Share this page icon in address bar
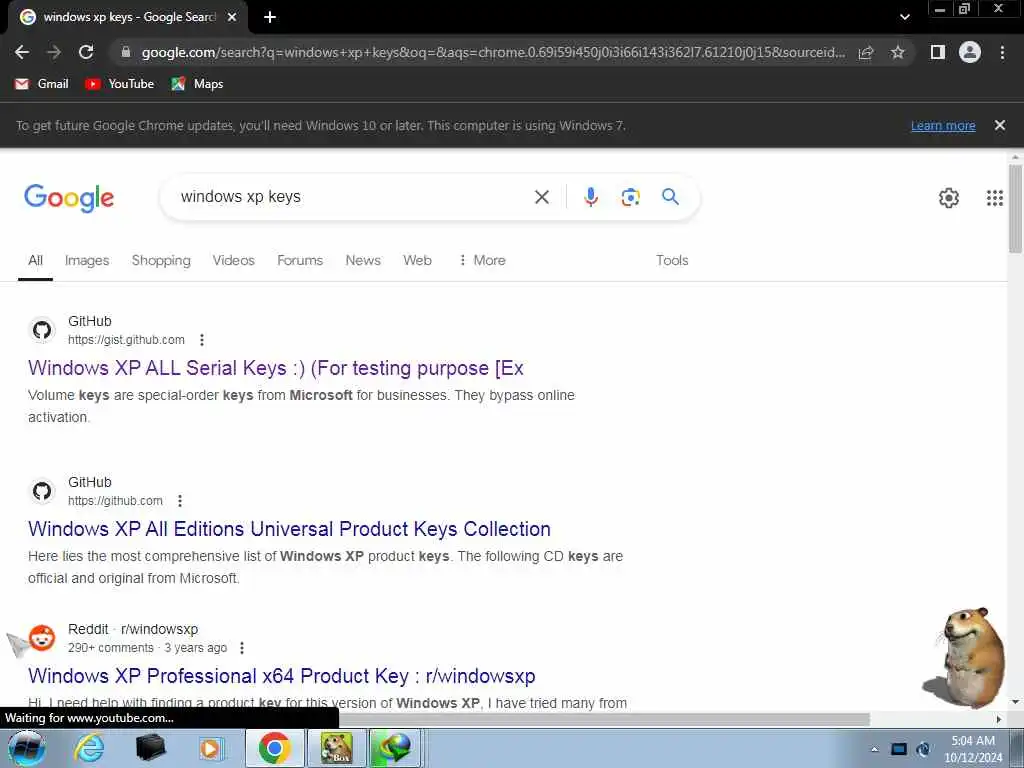The image size is (1024, 768). (866, 52)
